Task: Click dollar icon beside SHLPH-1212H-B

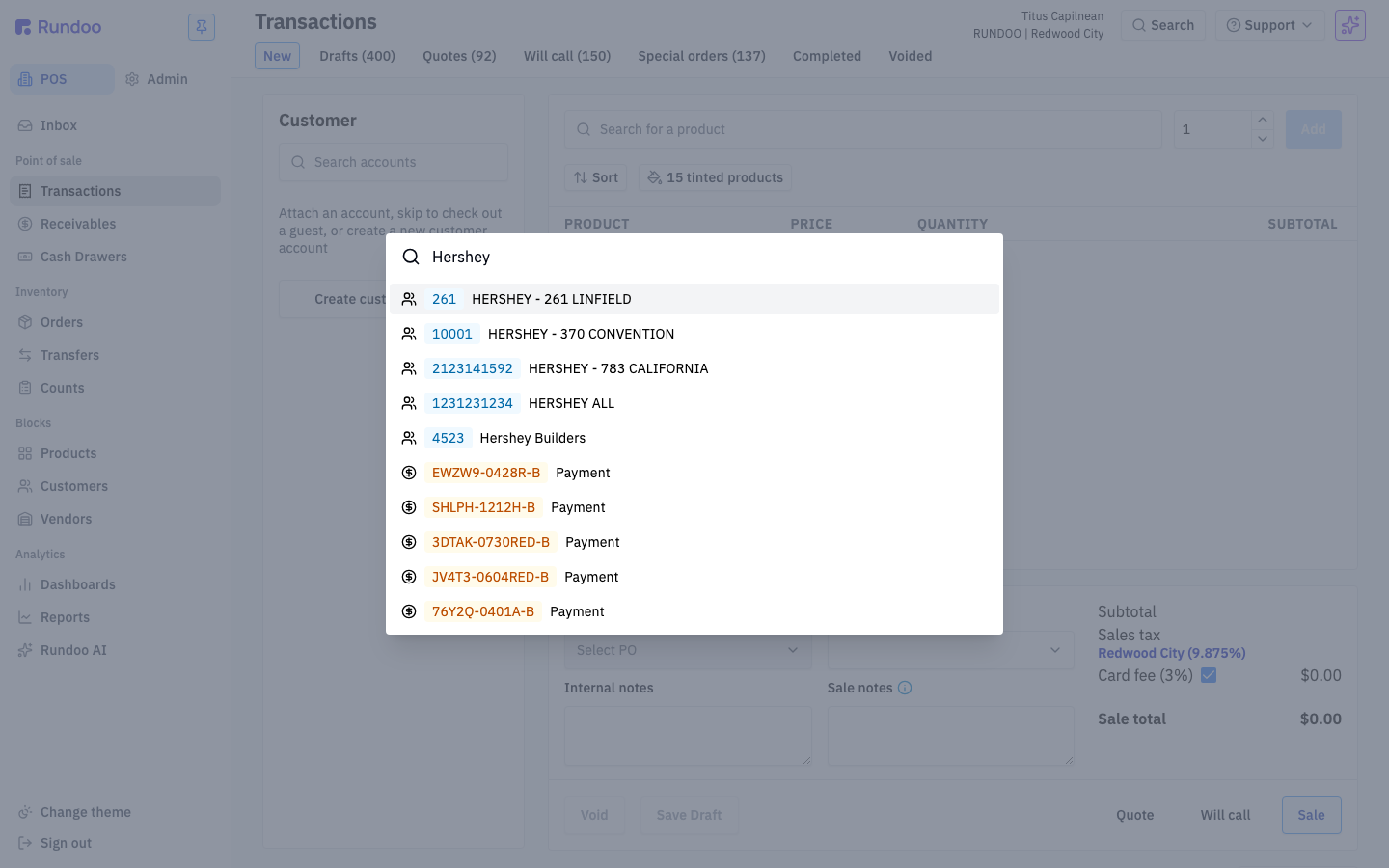Action: tap(409, 507)
